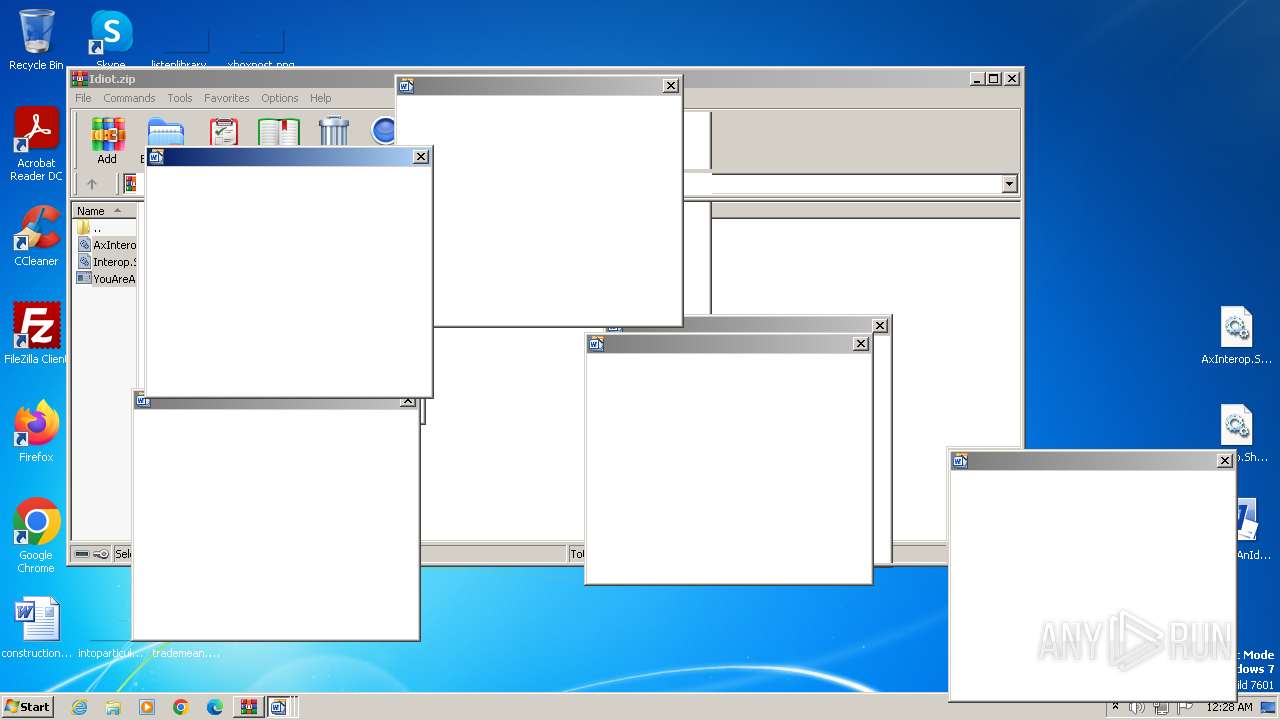Go up one level with the arrow button

coord(92,184)
